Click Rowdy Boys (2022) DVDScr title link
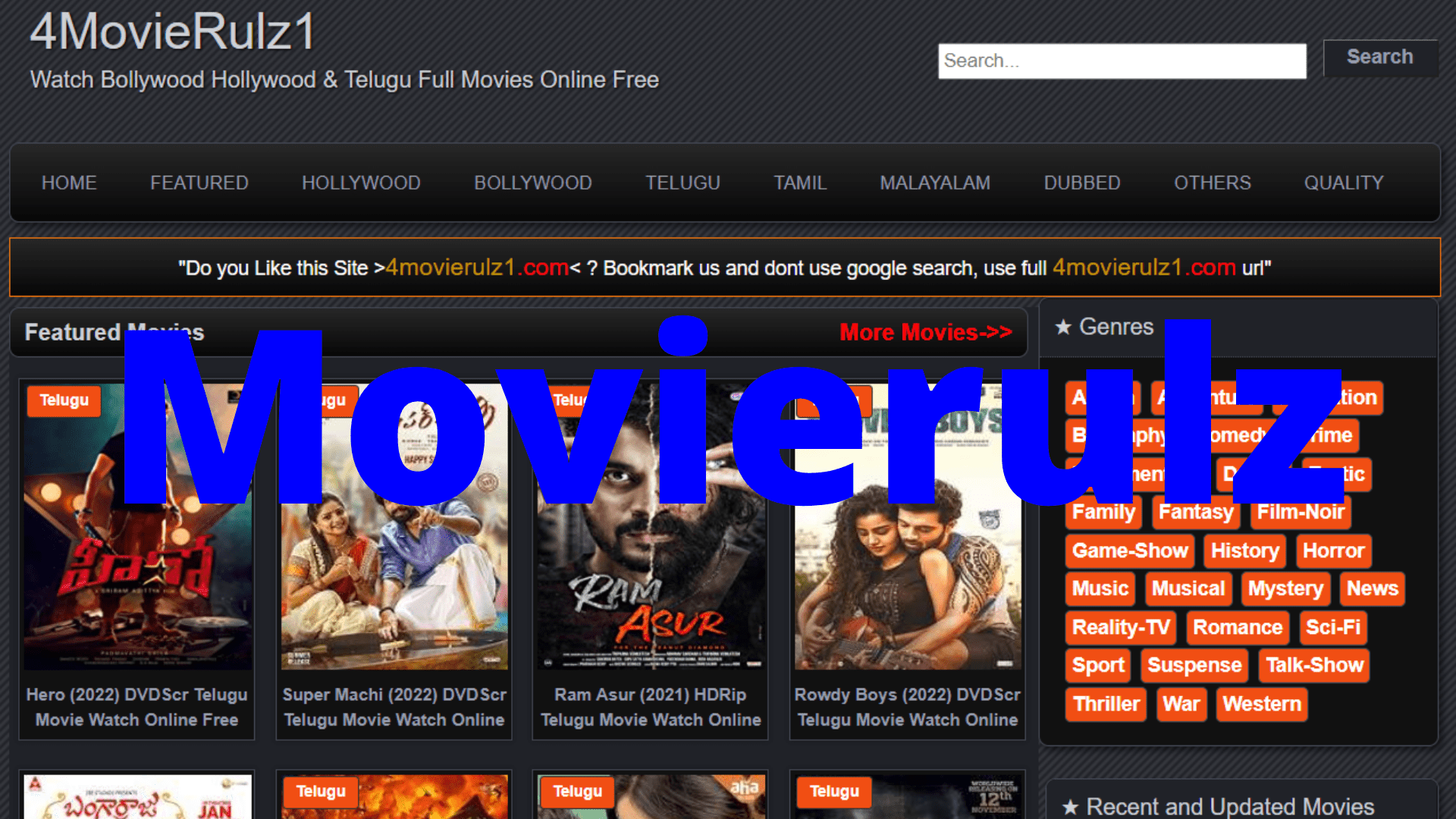Screen dimensions: 1456x819 [908, 707]
